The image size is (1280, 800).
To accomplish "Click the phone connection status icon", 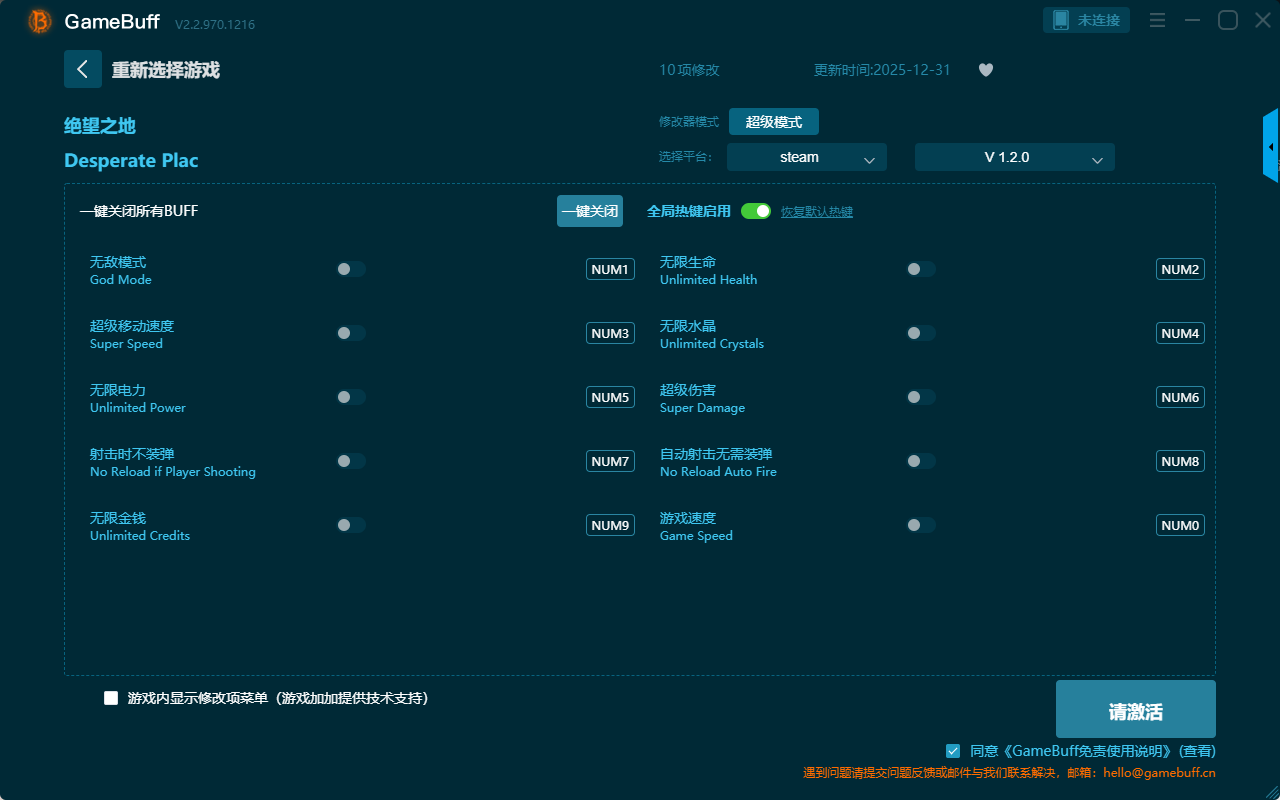I will coord(1061,20).
